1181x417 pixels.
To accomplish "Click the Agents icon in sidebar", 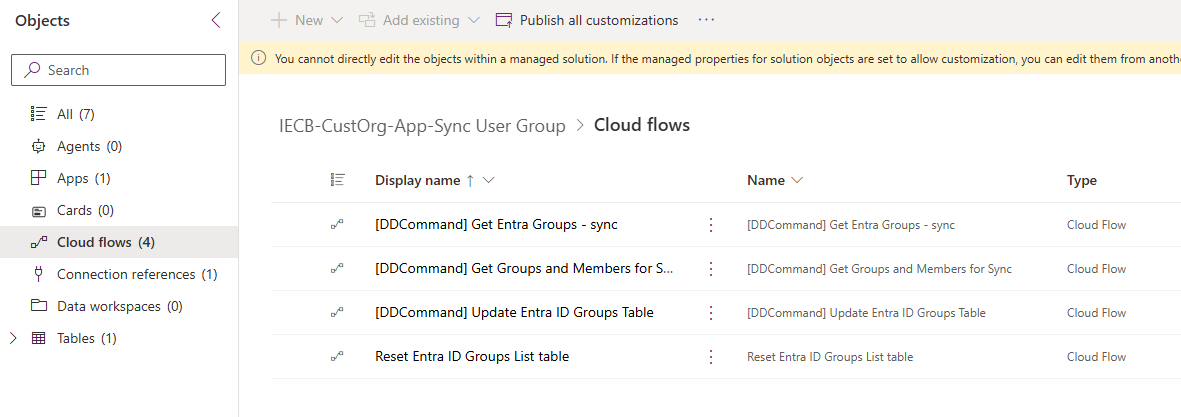I will pyautogui.click(x=39, y=146).
